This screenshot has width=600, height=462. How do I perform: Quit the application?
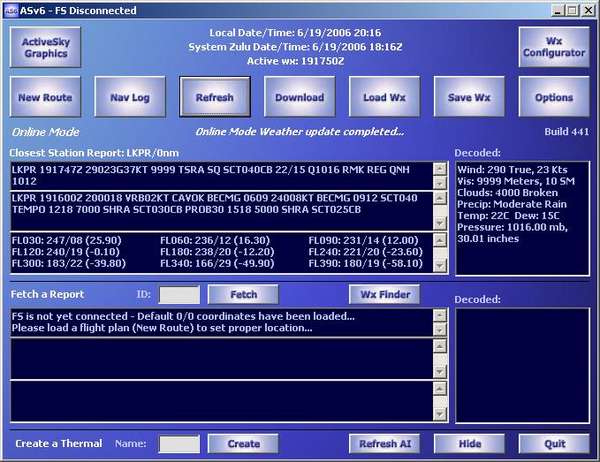pyautogui.click(x=554, y=444)
